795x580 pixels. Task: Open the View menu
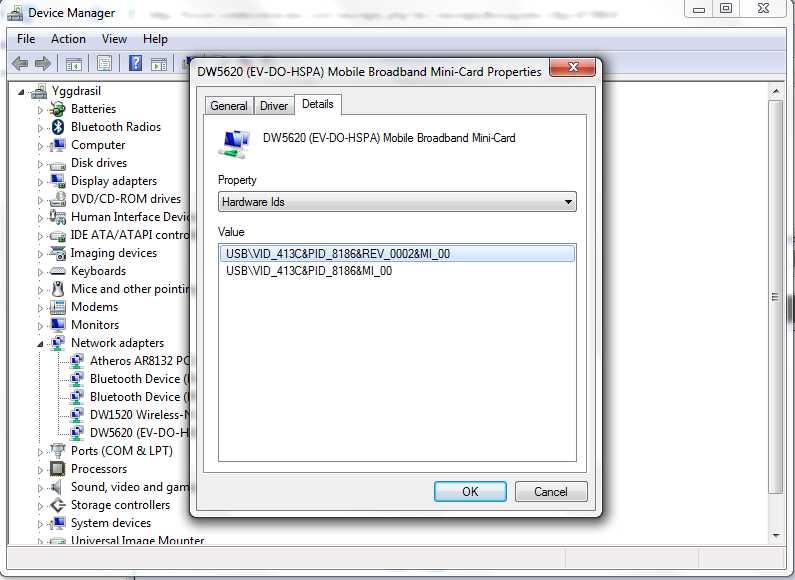pos(114,39)
